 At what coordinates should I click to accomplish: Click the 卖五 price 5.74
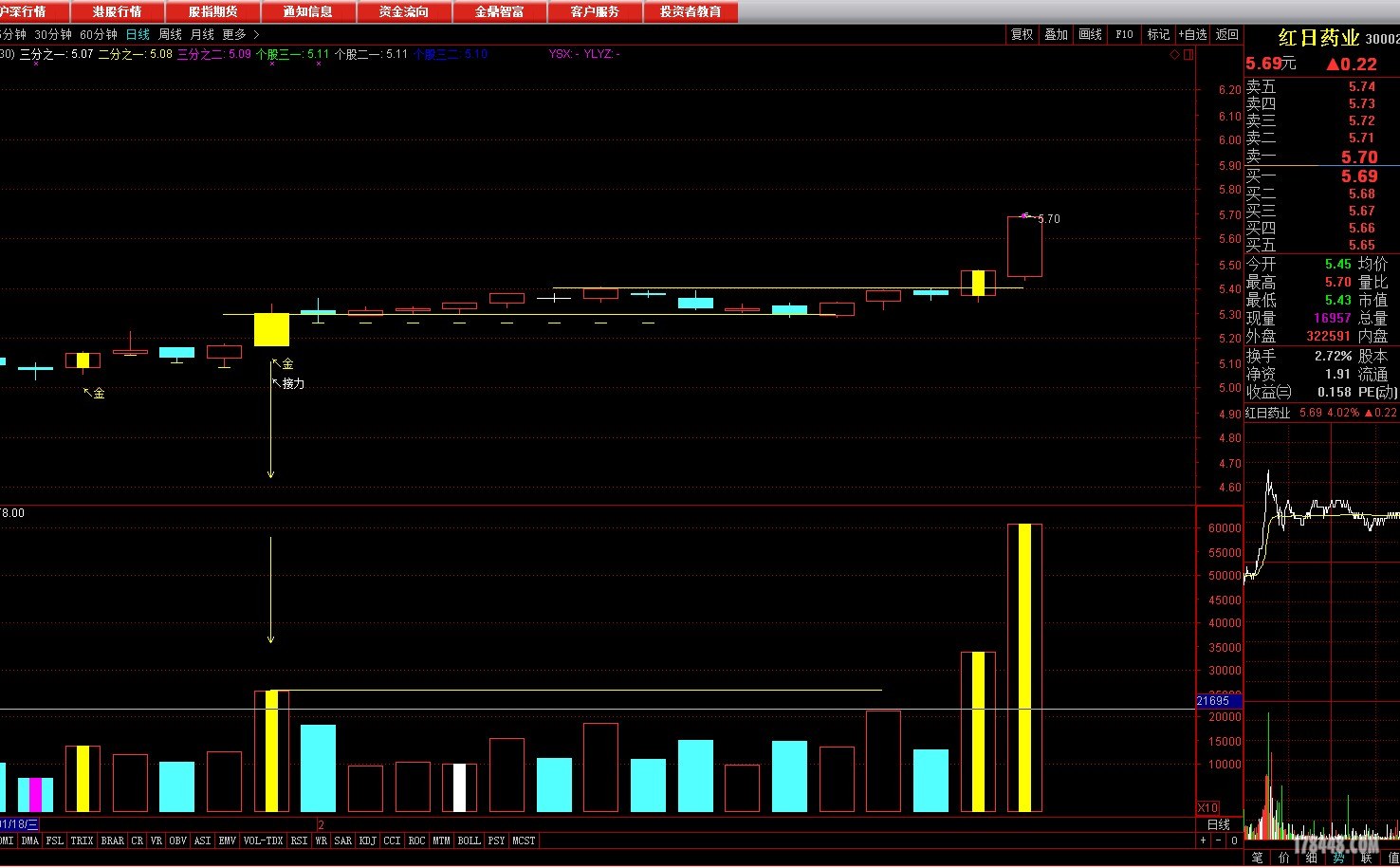(x=1362, y=86)
